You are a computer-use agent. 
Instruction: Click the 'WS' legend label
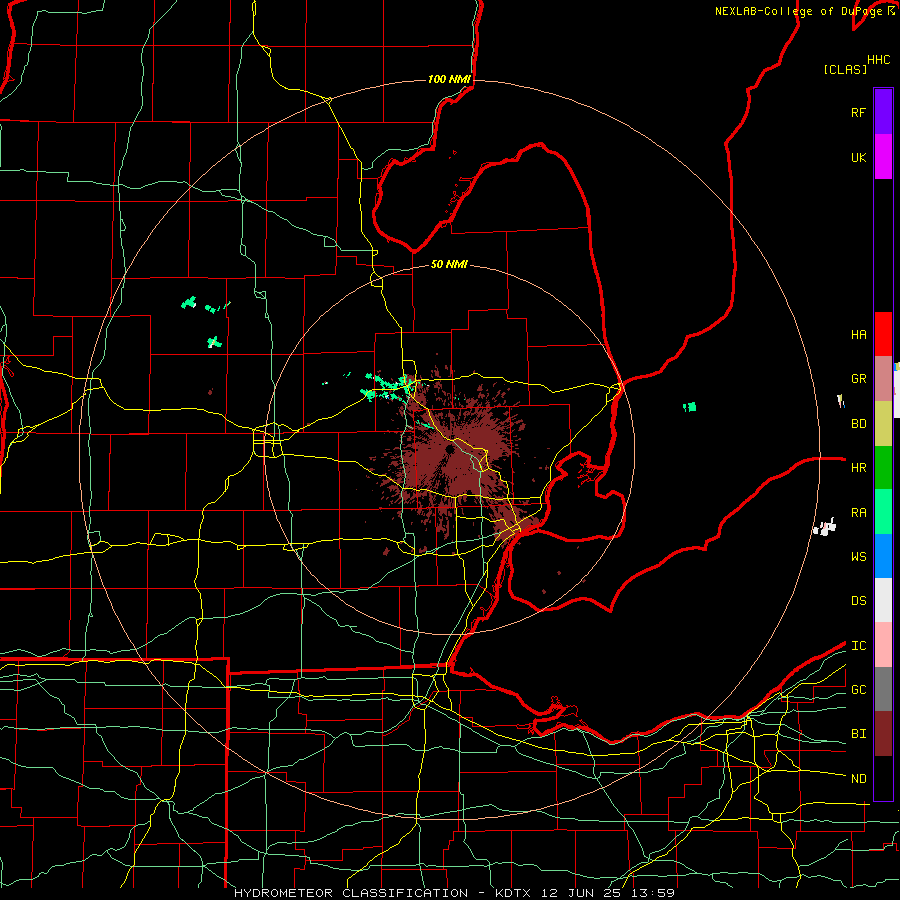tap(858, 557)
